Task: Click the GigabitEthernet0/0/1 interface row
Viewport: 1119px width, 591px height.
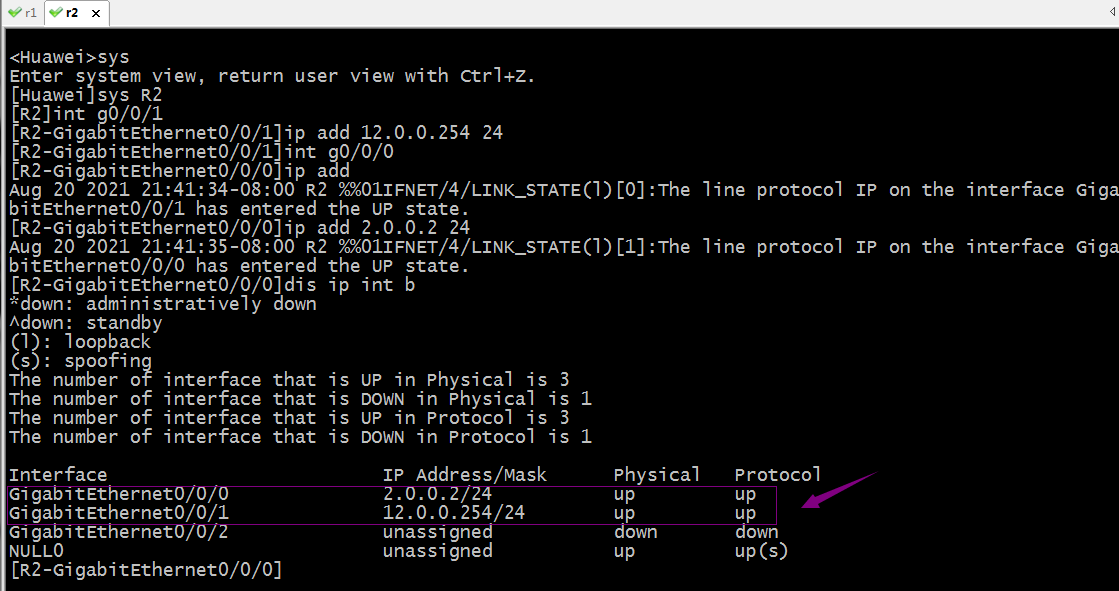Action: pos(392,513)
